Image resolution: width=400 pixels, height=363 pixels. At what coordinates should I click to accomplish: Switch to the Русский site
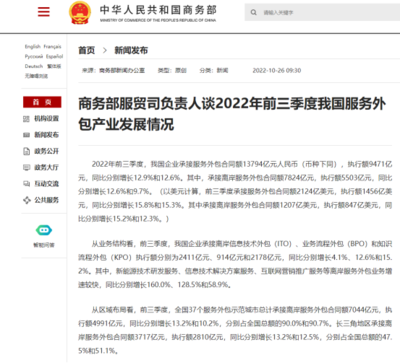(34, 56)
